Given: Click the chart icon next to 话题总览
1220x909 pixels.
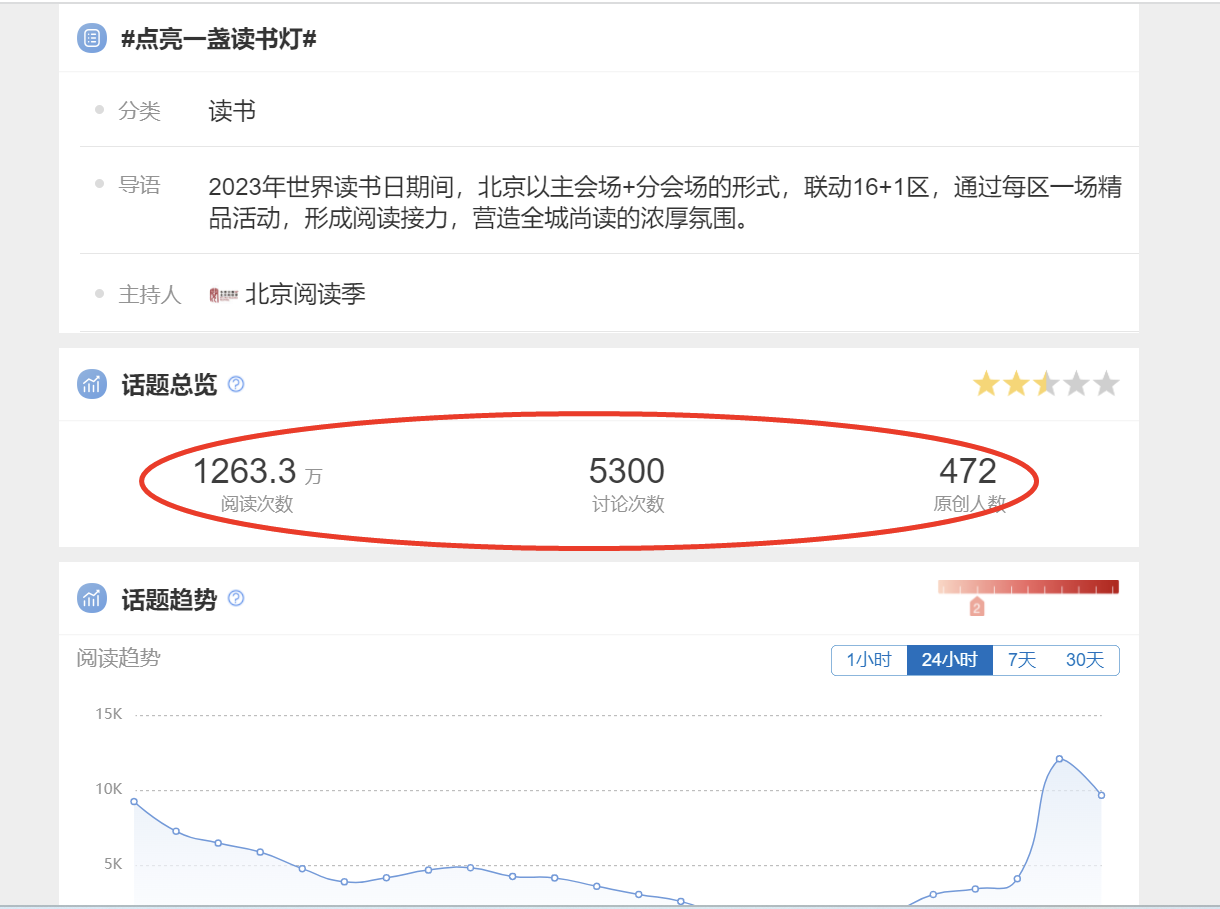Looking at the screenshot, I should [92, 384].
